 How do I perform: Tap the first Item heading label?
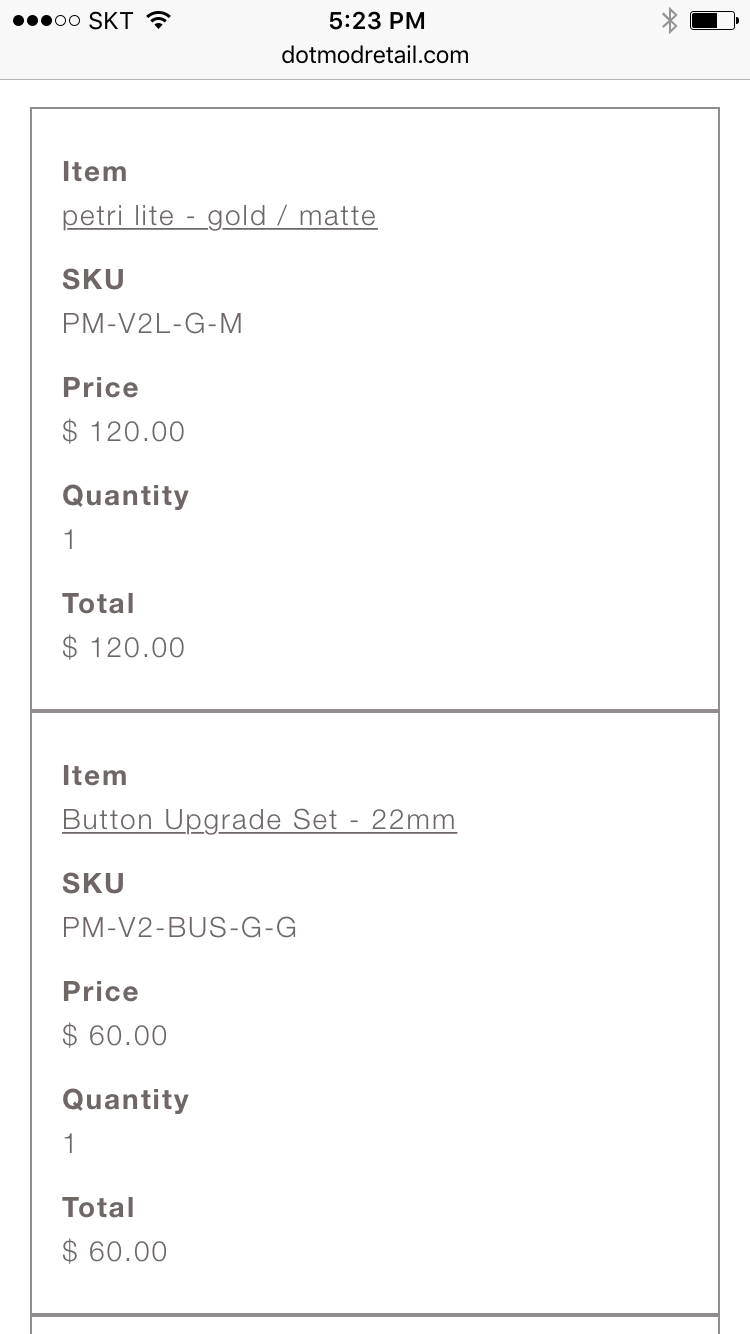point(94,172)
